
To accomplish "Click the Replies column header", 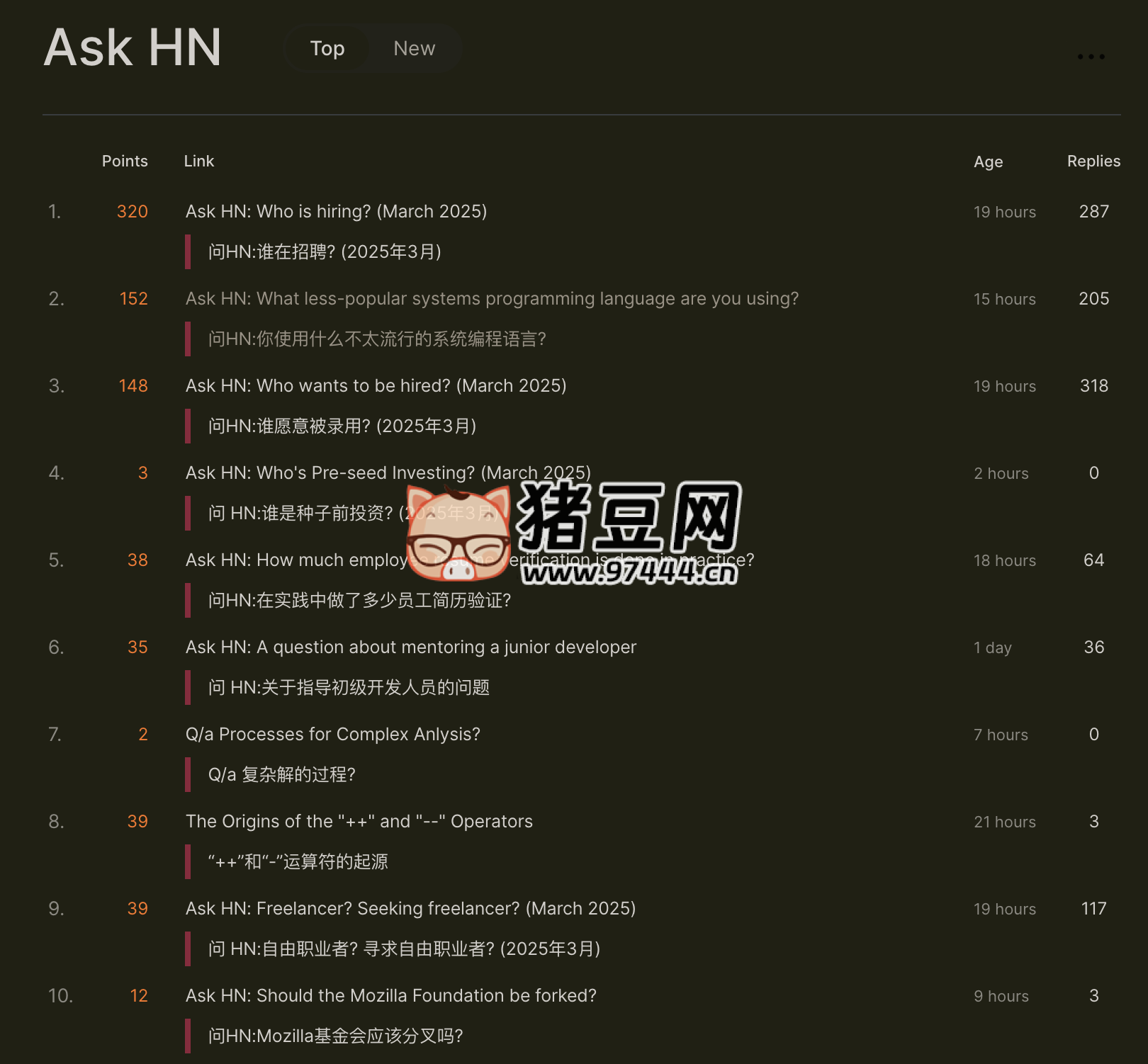I will pos(1093,161).
